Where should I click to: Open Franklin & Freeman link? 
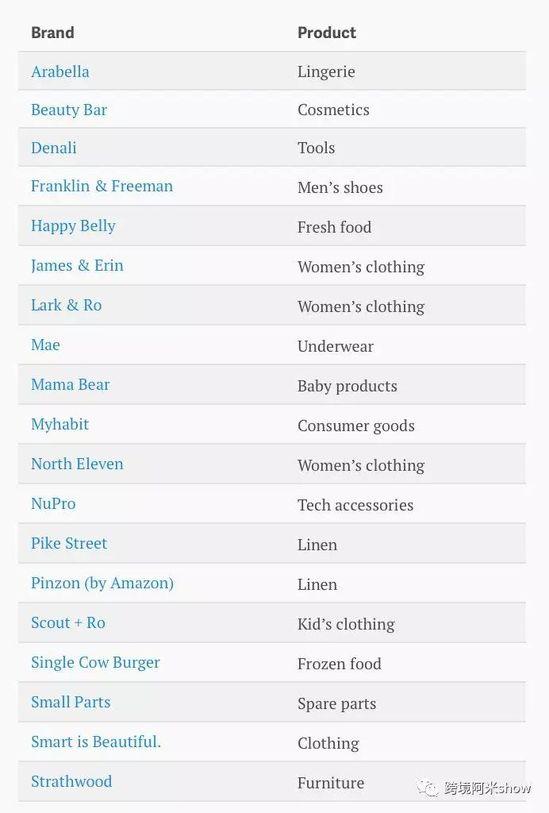coord(102,186)
